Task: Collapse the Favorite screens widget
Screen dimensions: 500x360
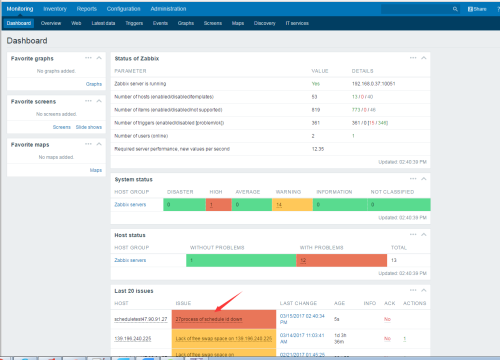Action: [99, 101]
